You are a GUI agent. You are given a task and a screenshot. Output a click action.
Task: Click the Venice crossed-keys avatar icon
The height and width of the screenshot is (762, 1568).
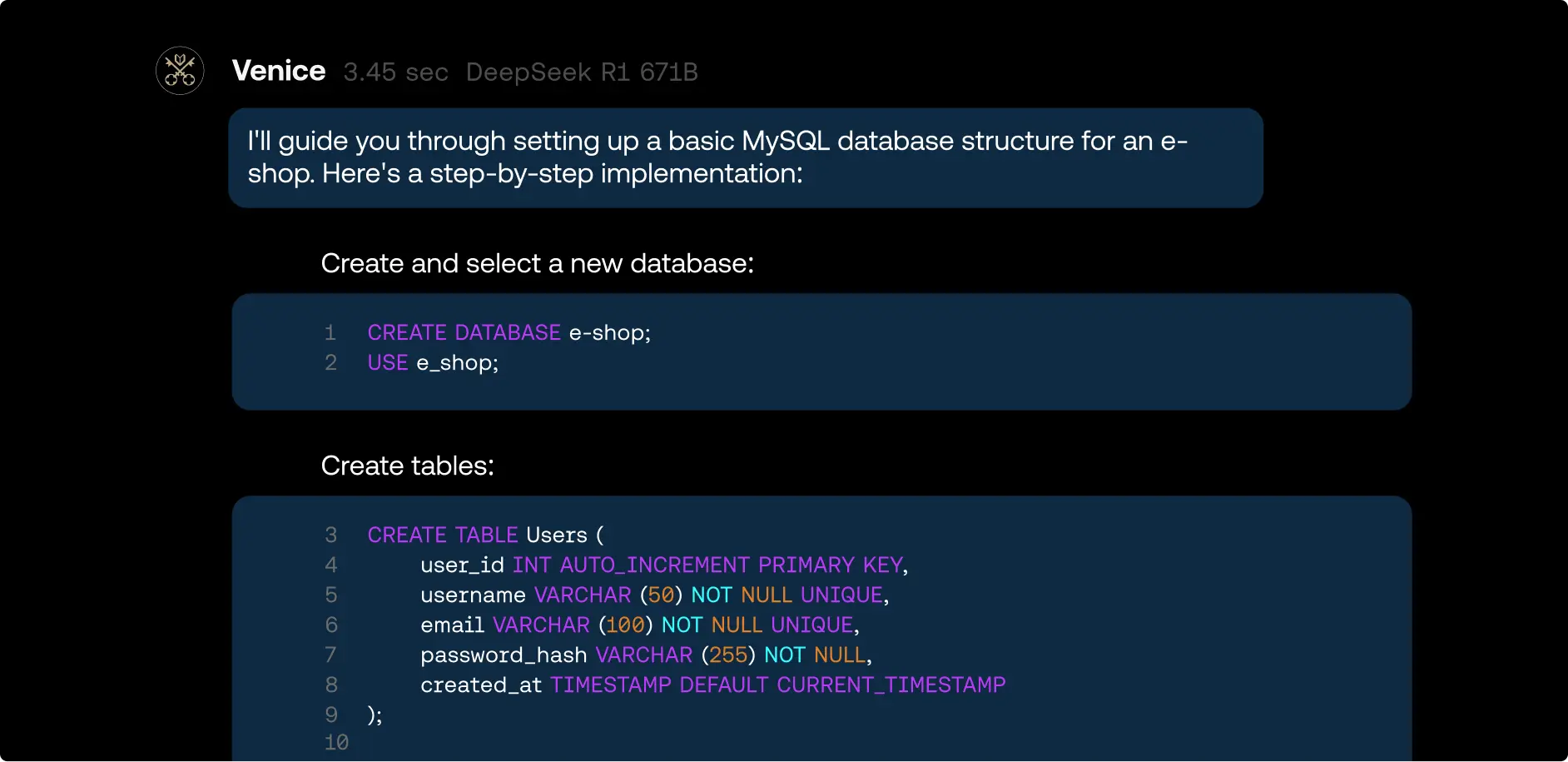tap(180, 71)
